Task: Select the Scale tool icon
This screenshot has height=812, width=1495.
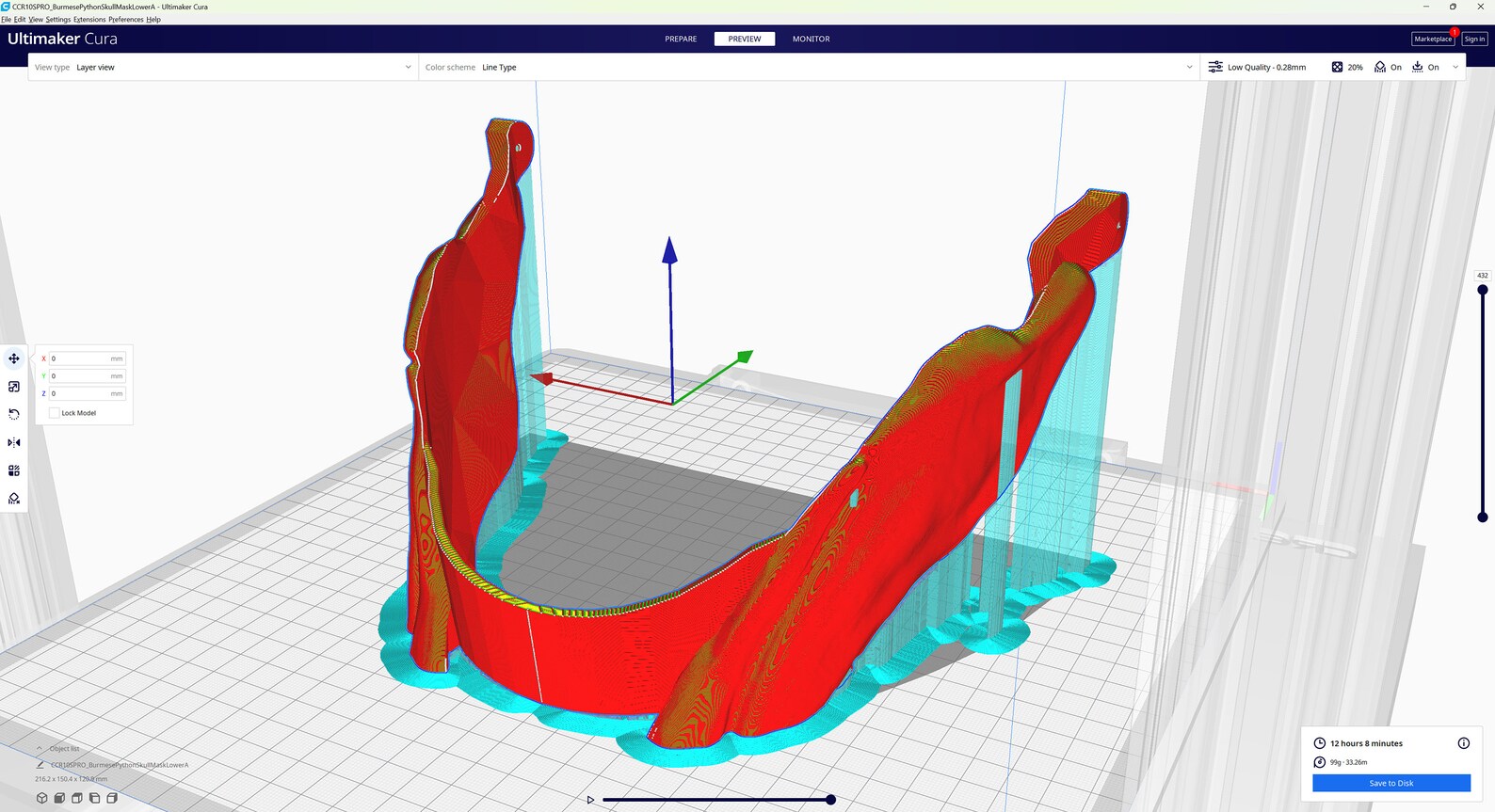Action: coord(14,387)
